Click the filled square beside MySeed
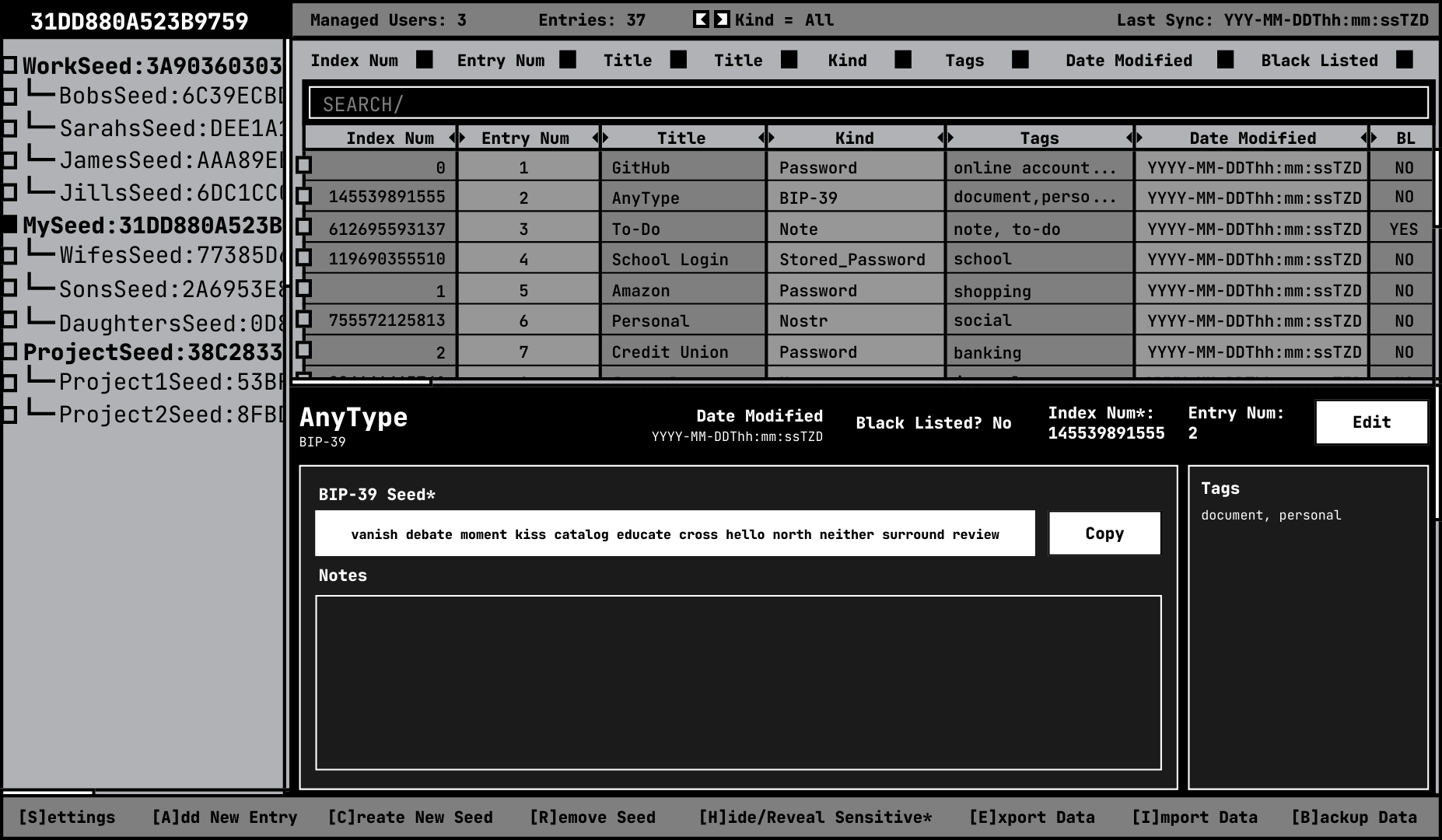The height and width of the screenshot is (840, 1442). pyautogui.click(x=9, y=225)
